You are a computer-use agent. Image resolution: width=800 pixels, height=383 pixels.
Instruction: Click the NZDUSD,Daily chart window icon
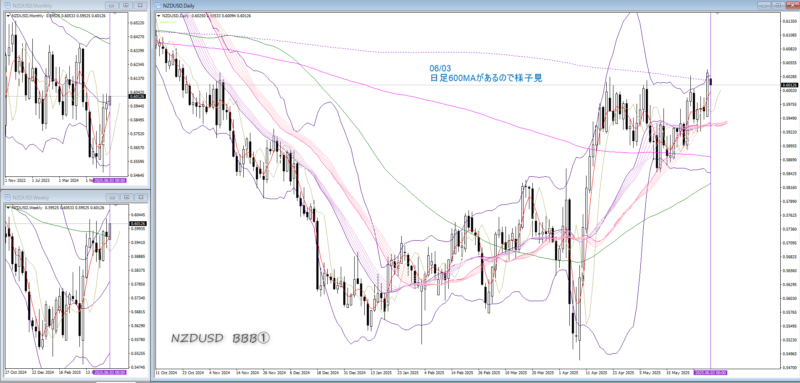[158, 5]
